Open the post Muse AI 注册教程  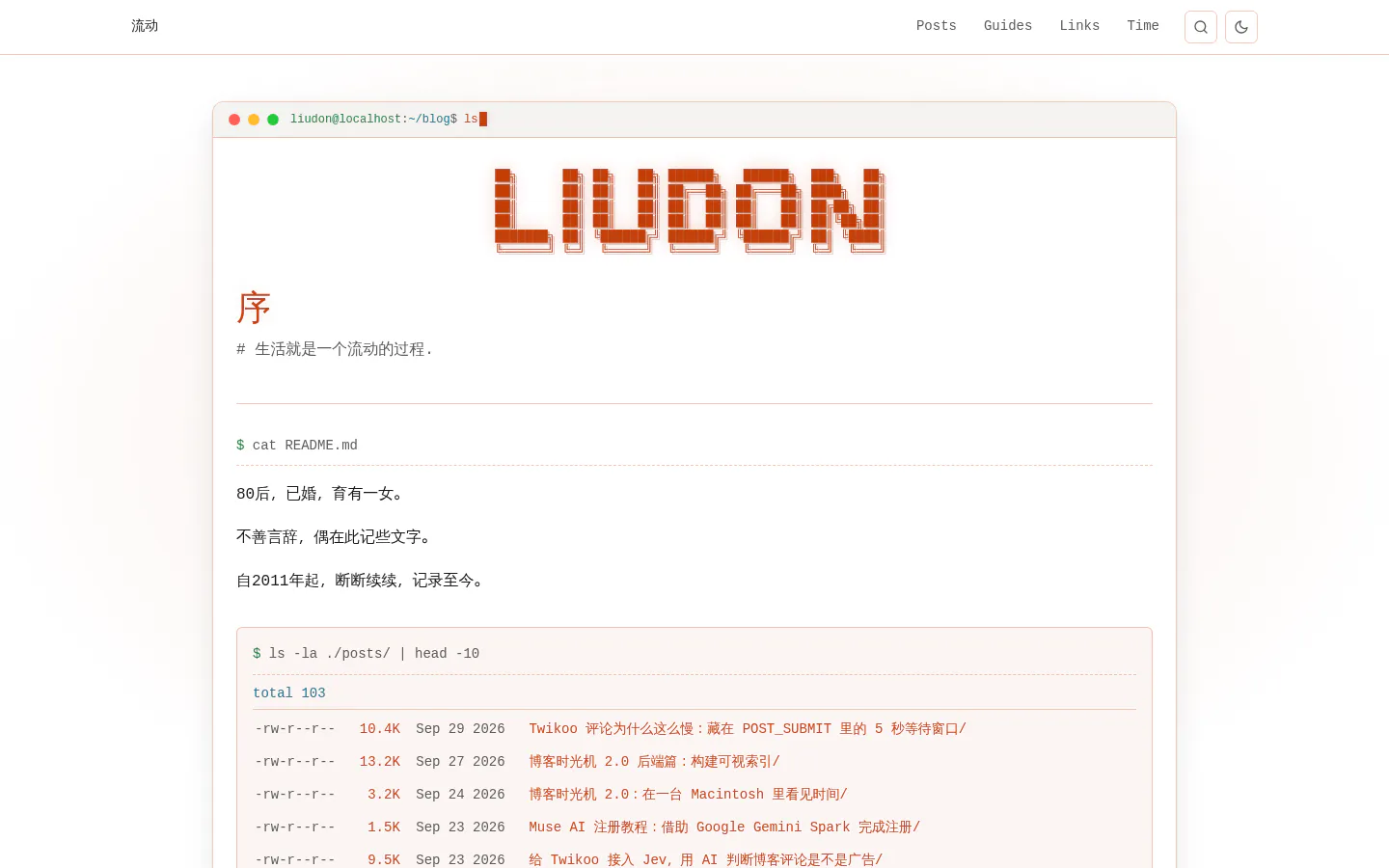pyautogui.click(x=724, y=827)
